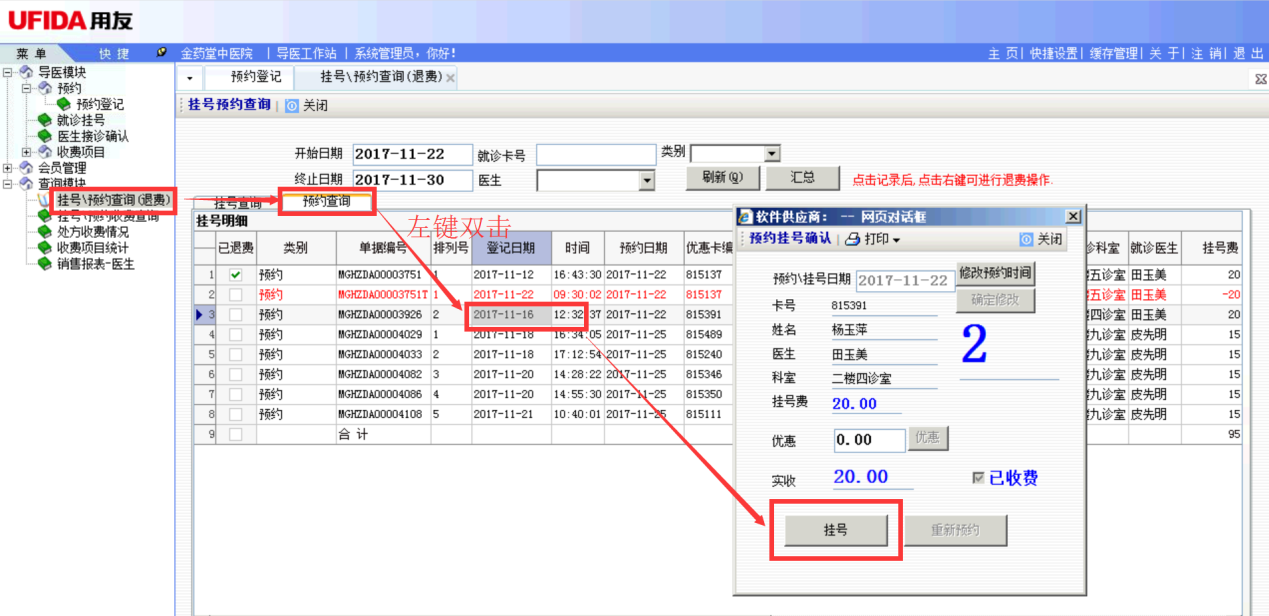Toggle 已退费 checkbox in row 3
Viewport: 1269px width, 616px height.
pyautogui.click(x=235, y=314)
